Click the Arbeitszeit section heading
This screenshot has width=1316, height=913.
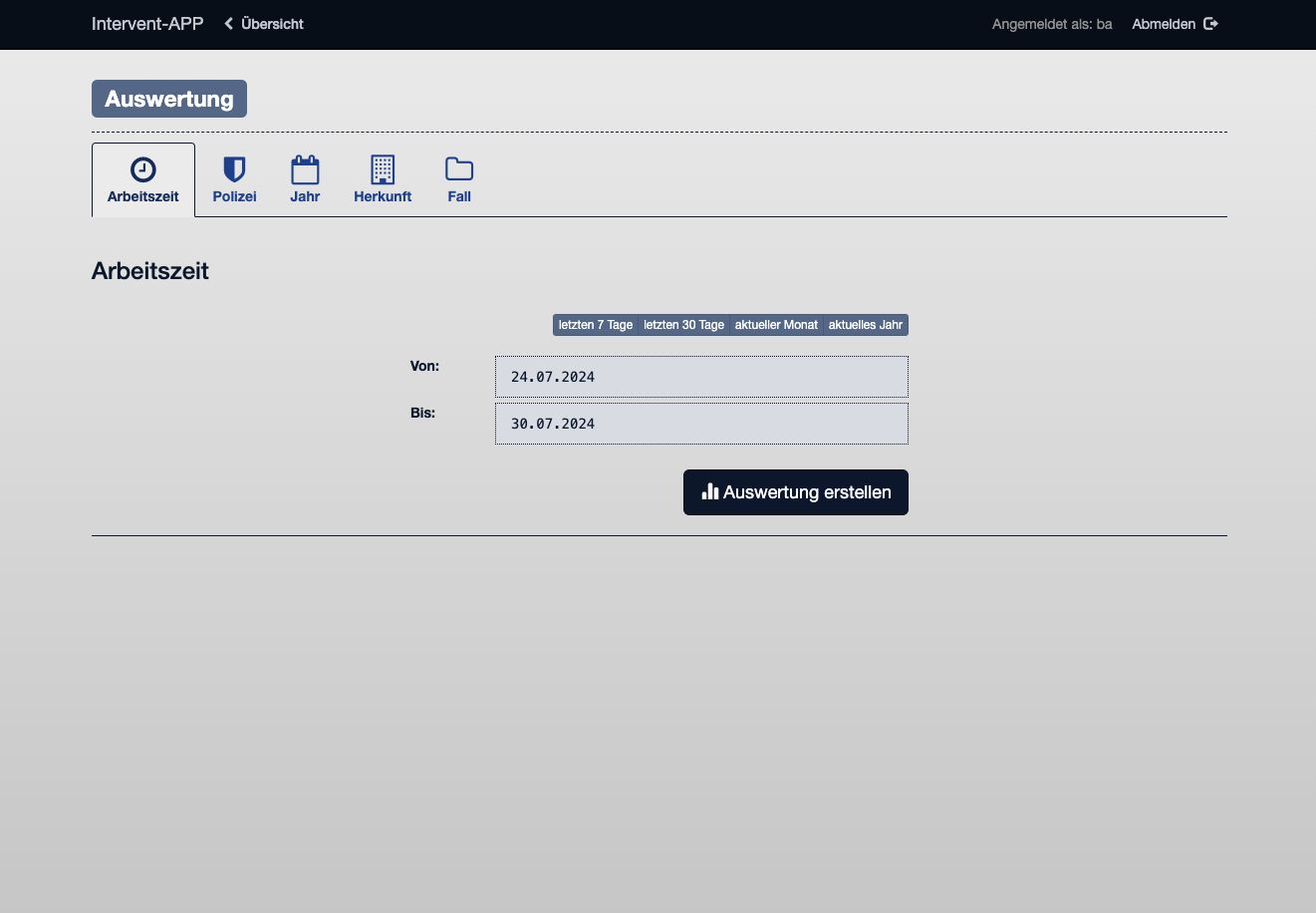click(150, 271)
